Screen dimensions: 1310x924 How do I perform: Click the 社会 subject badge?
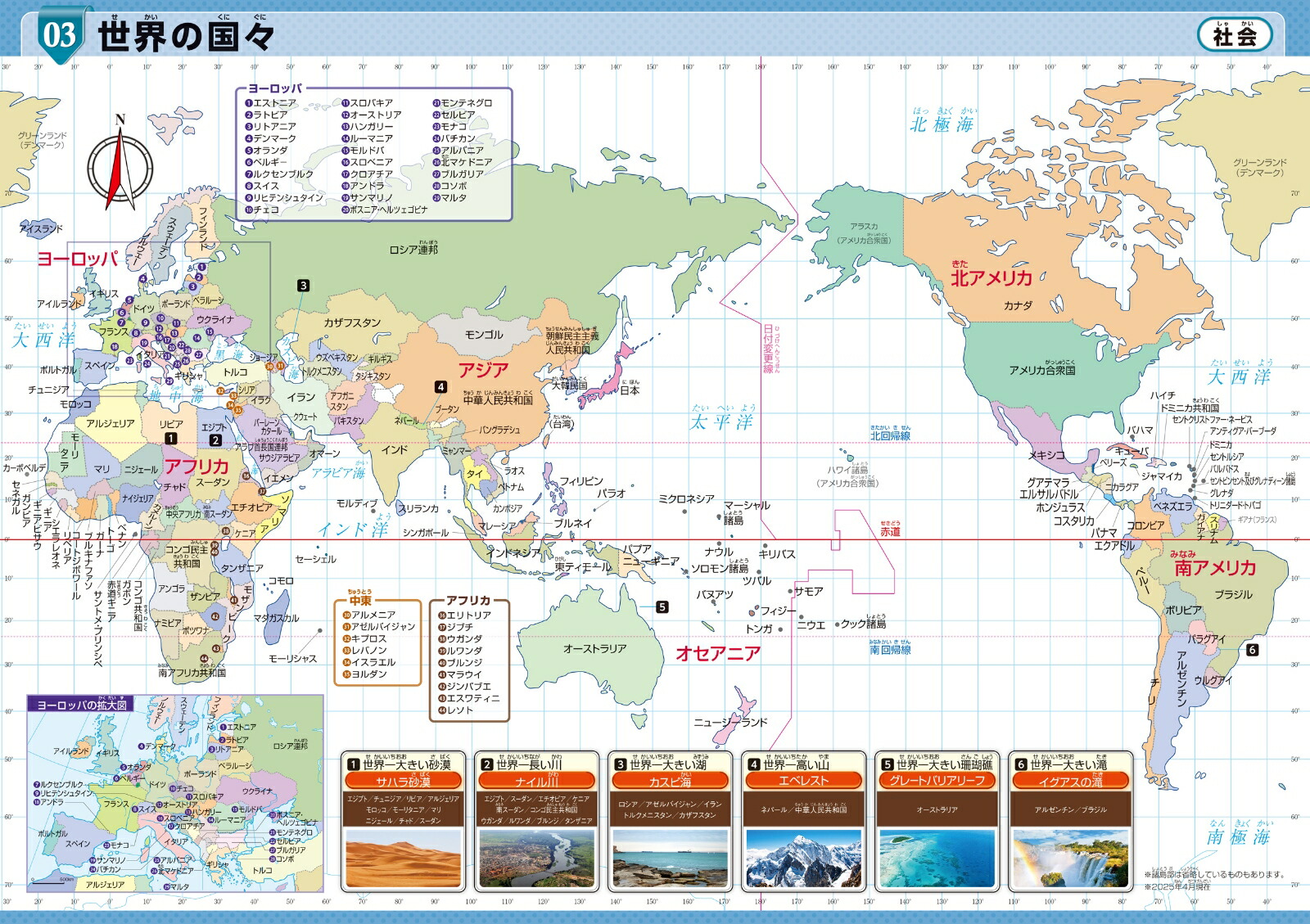click(x=1235, y=36)
